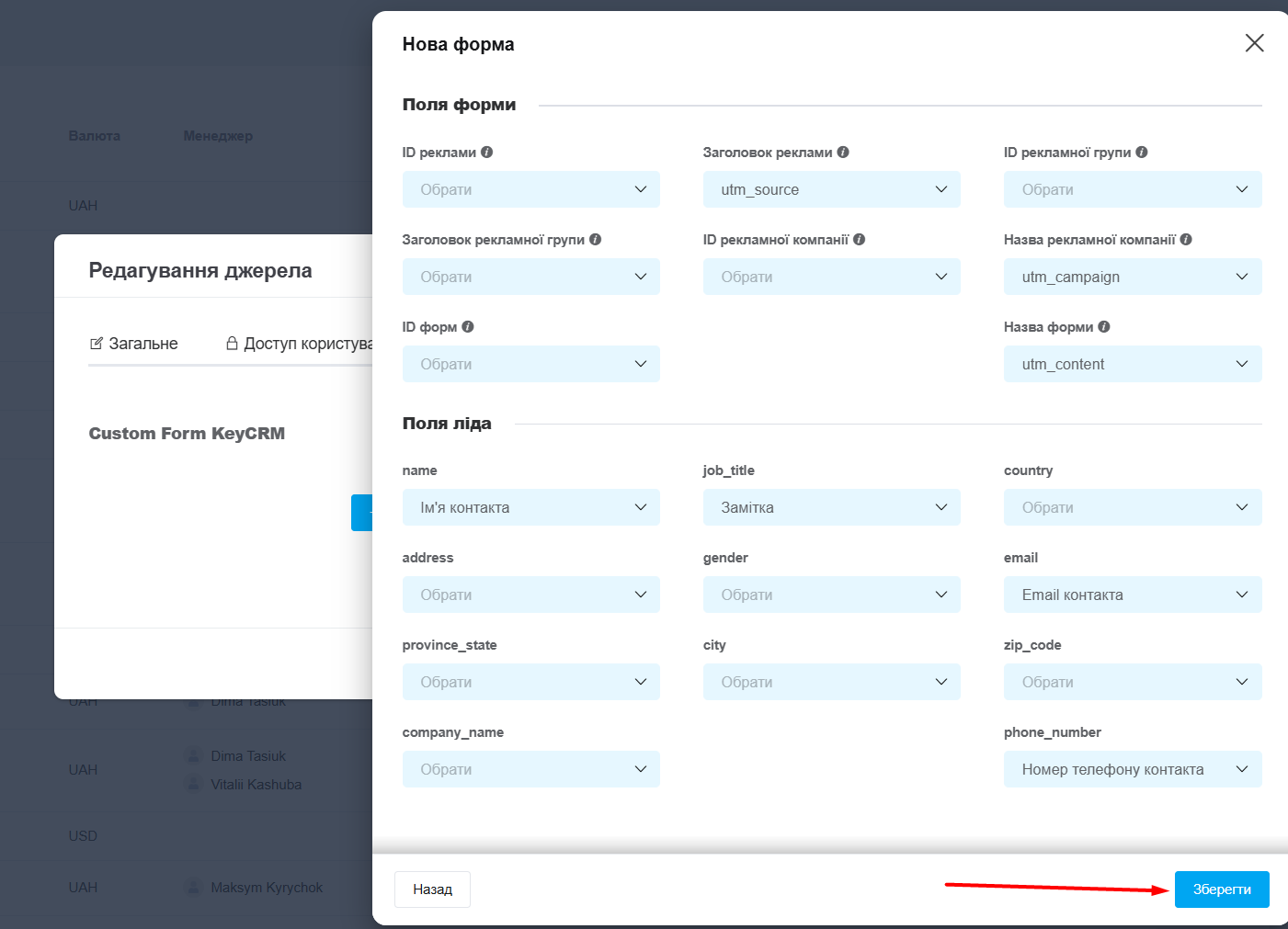Screen dimensions: 1288x929
Task: Click info icon next to ID реклами
Action: point(487,153)
